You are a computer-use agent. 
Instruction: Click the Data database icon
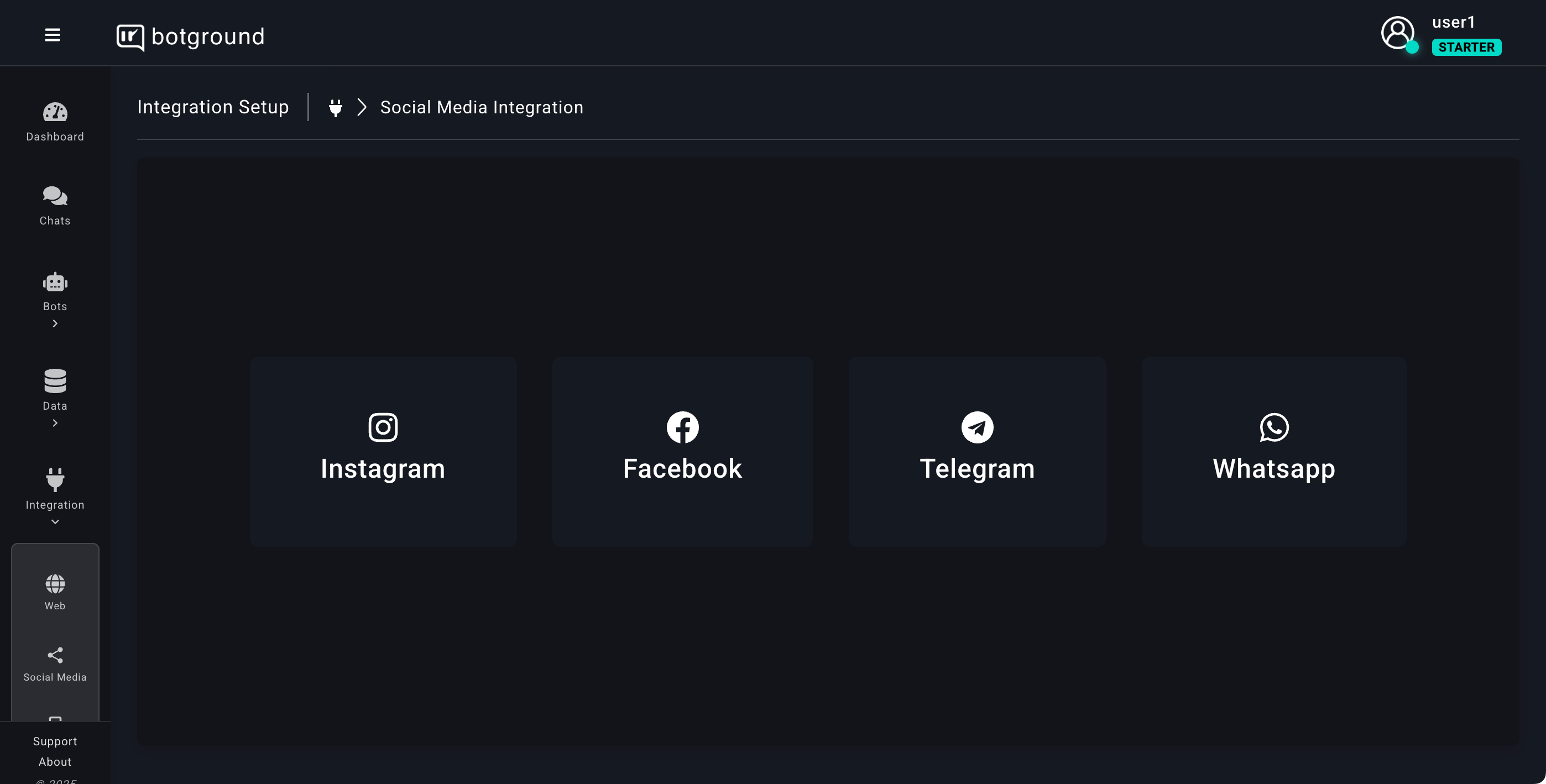55,380
